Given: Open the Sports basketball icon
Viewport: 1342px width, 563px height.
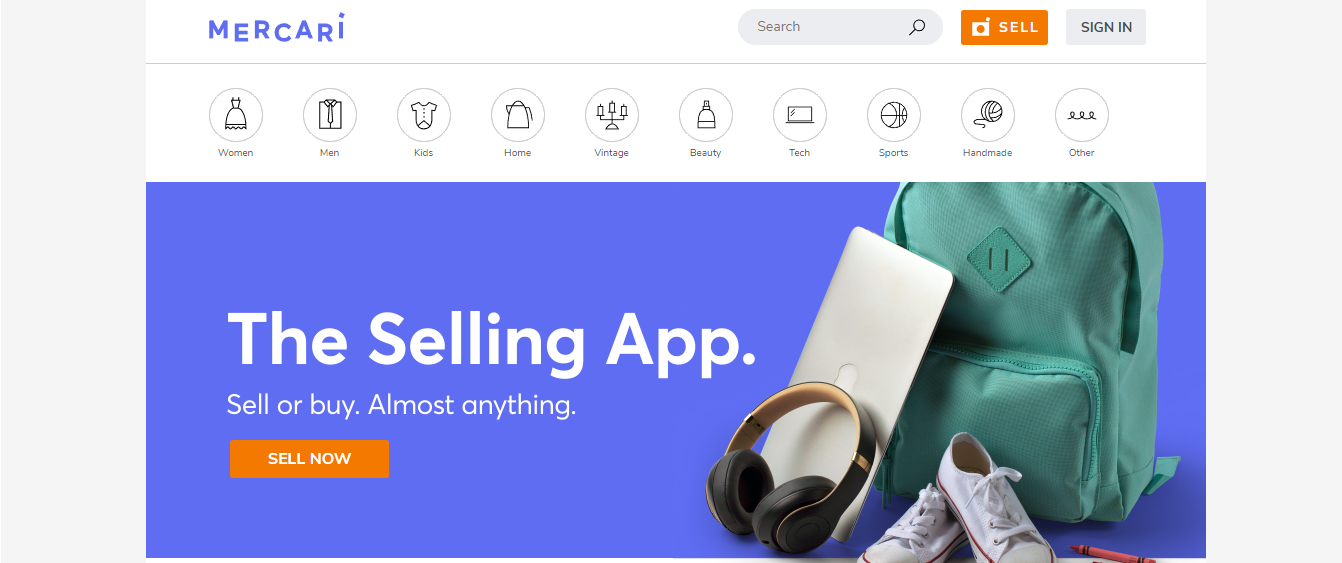Looking at the screenshot, I should coord(894,115).
